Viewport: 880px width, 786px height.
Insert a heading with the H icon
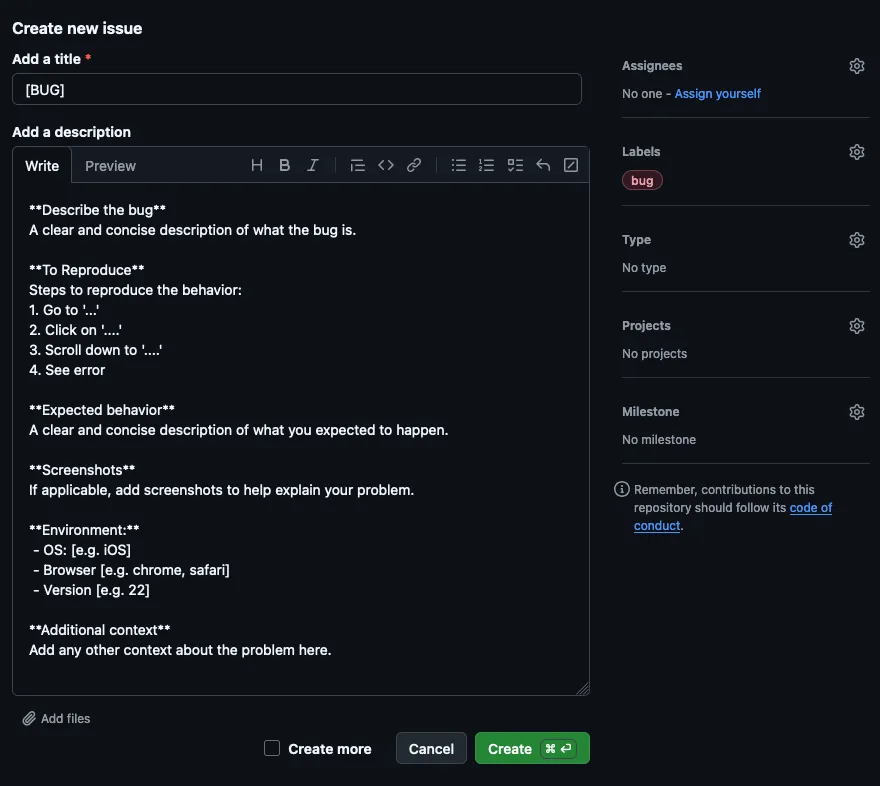pyautogui.click(x=257, y=166)
